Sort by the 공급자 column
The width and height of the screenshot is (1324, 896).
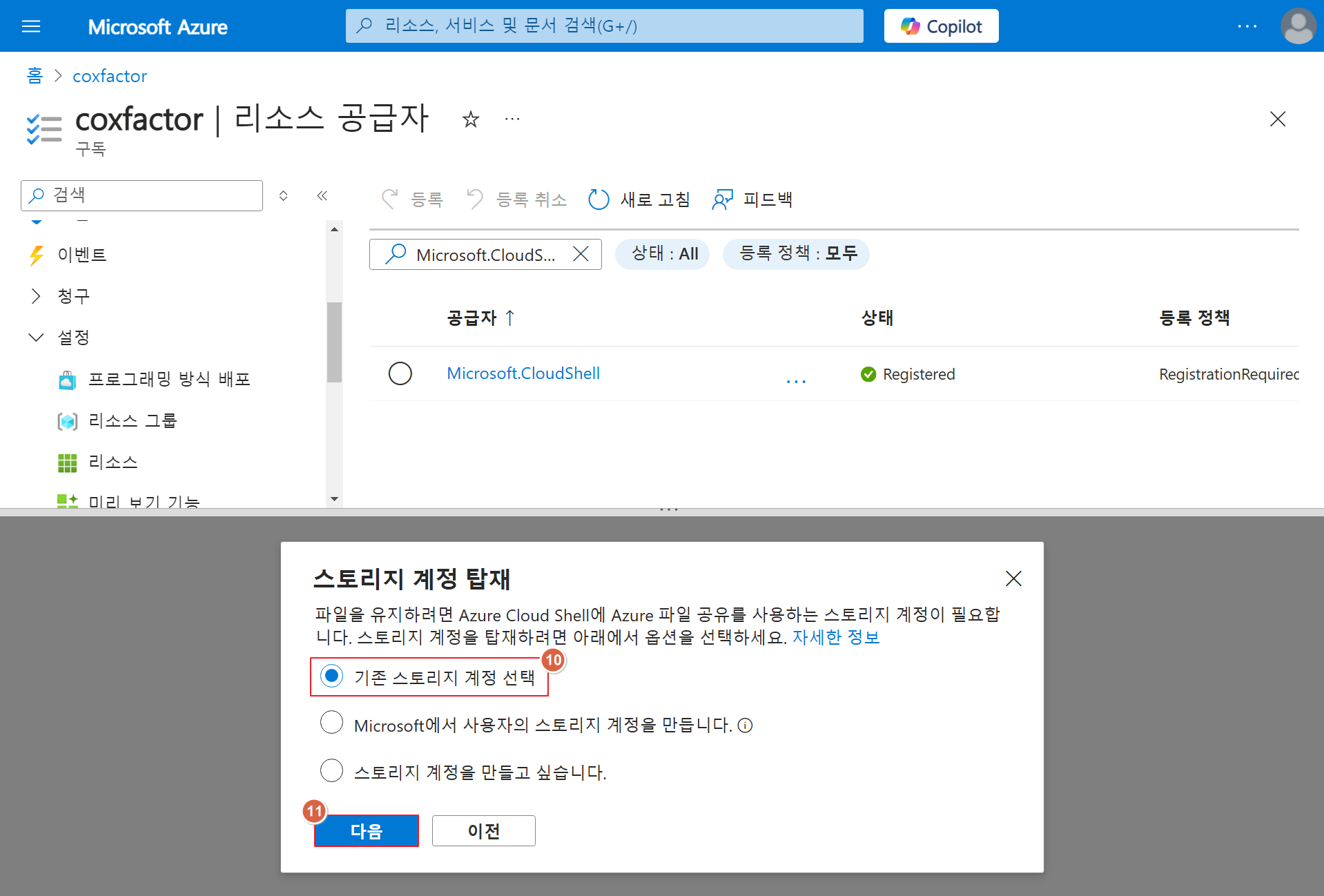[x=481, y=318]
